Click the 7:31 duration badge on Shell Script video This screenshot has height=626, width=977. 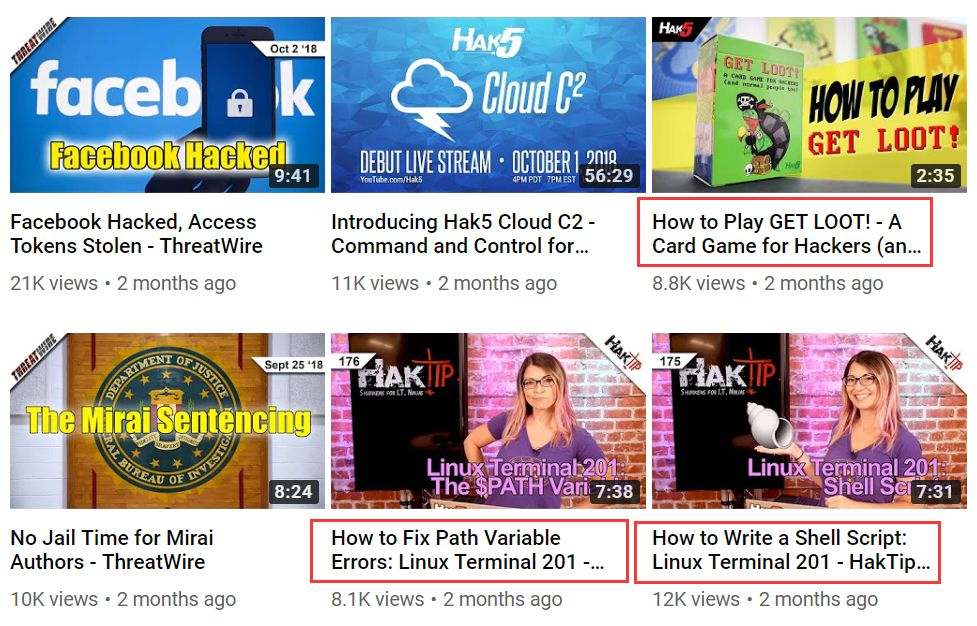[x=935, y=491]
